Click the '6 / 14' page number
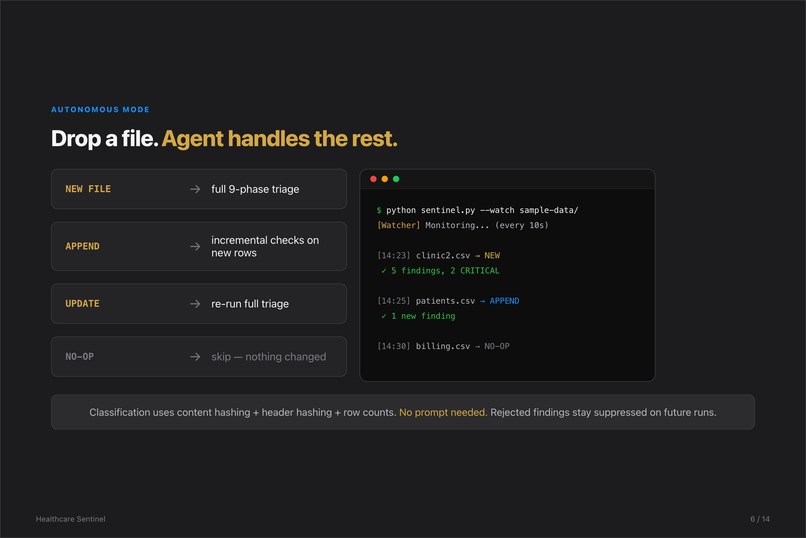Screen dimensions: 806x538 [x=760, y=519]
